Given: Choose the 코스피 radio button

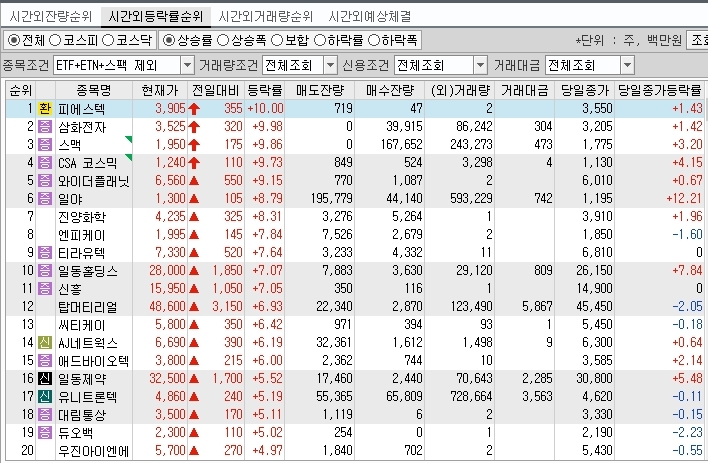Looking at the screenshot, I should (55, 40).
